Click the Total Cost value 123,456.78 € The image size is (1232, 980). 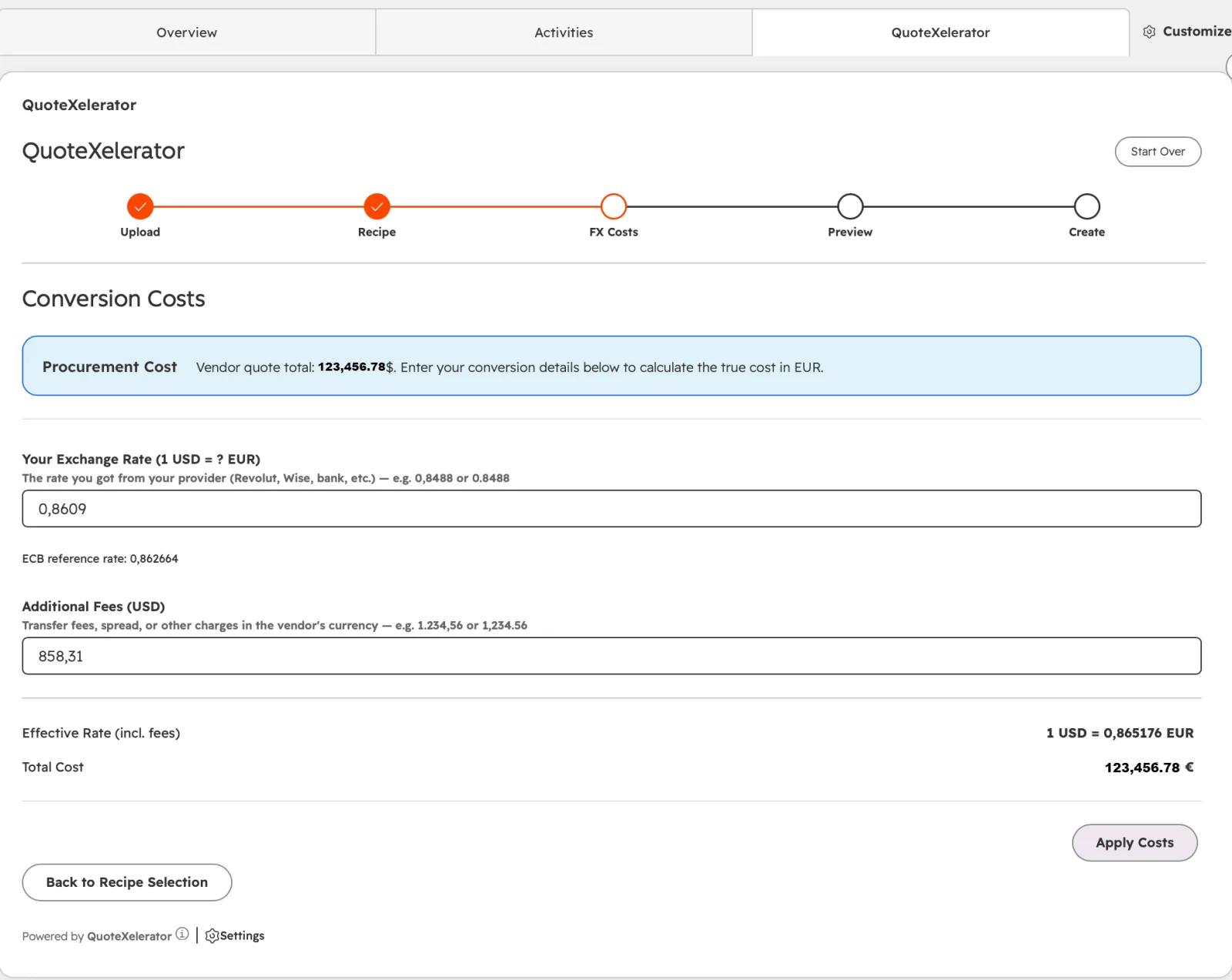[1149, 768]
